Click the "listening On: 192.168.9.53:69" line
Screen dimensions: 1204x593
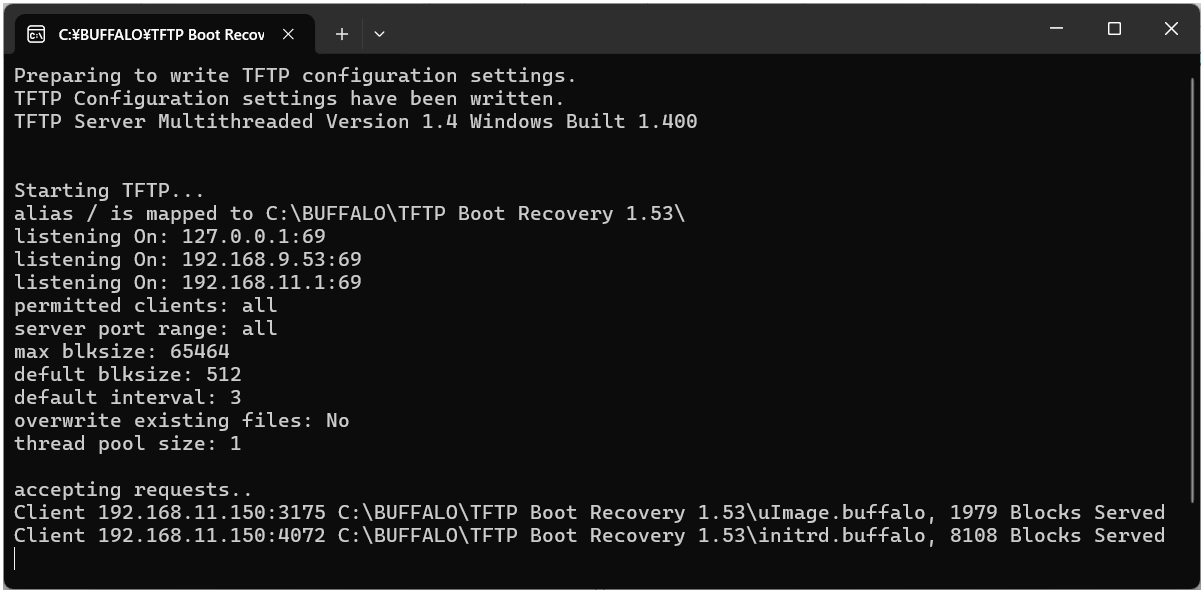[x=187, y=259]
